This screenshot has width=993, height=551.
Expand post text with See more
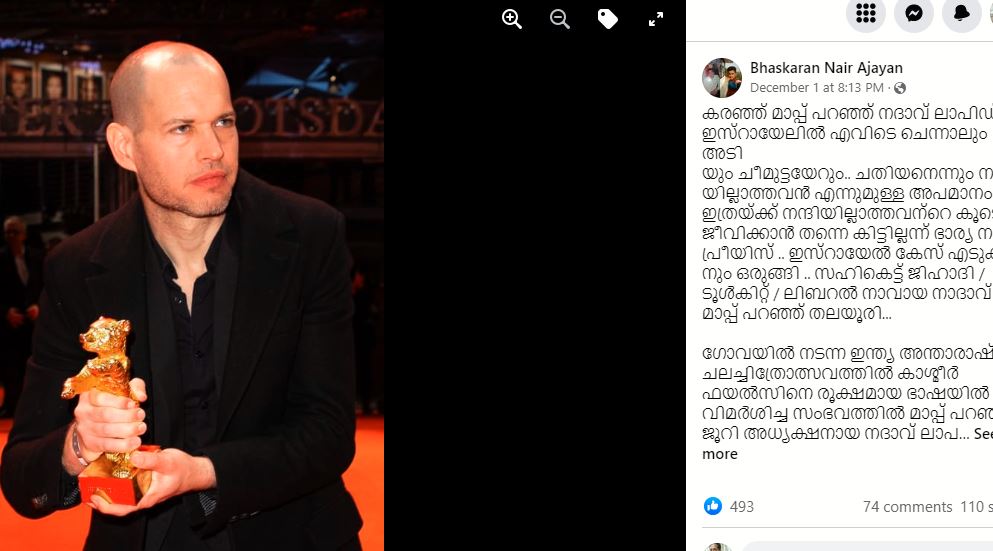click(847, 444)
